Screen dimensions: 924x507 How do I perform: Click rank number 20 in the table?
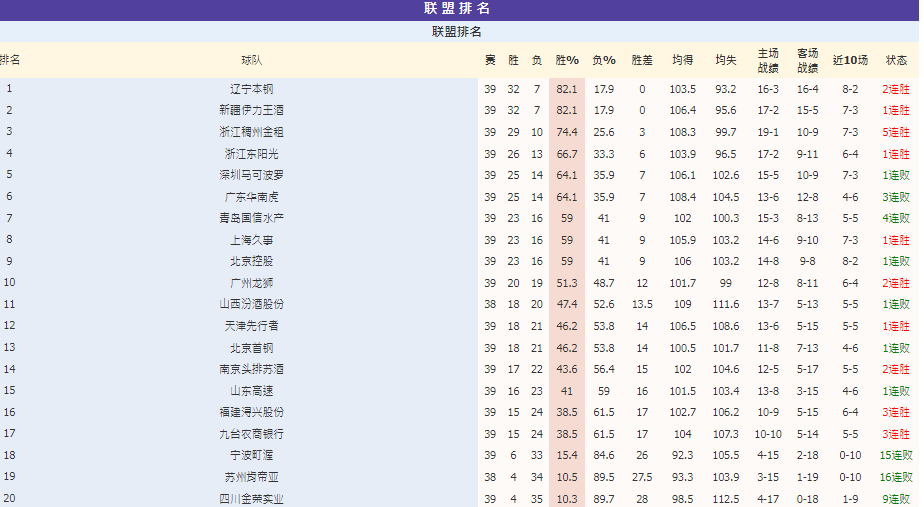[x=9, y=498]
